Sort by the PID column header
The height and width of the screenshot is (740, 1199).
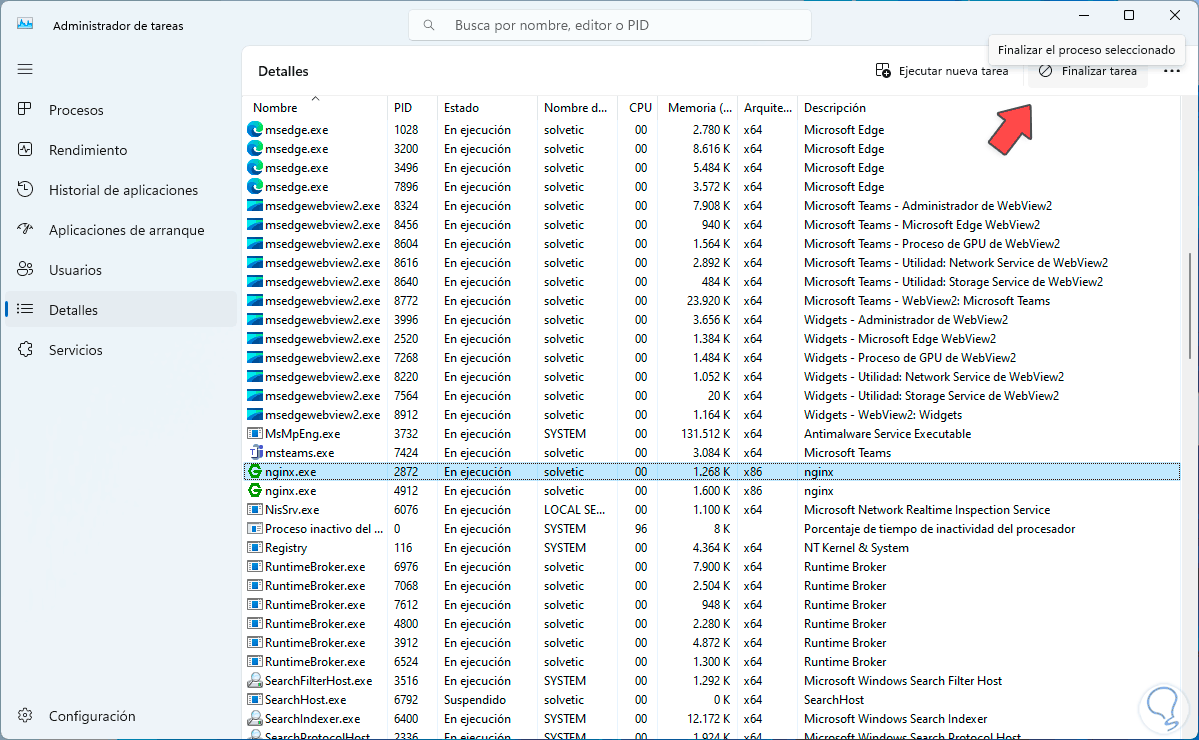click(412, 108)
